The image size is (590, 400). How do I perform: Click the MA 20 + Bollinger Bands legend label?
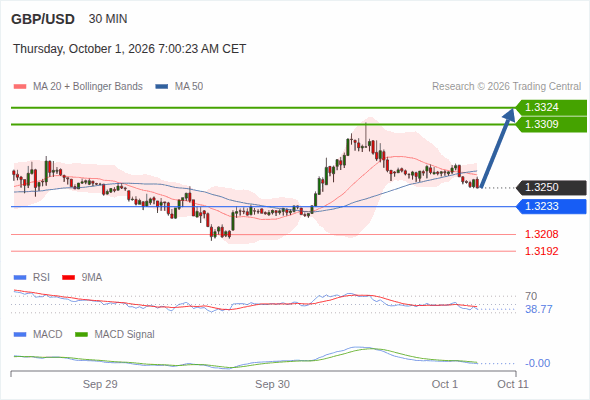[x=88, y=87]
